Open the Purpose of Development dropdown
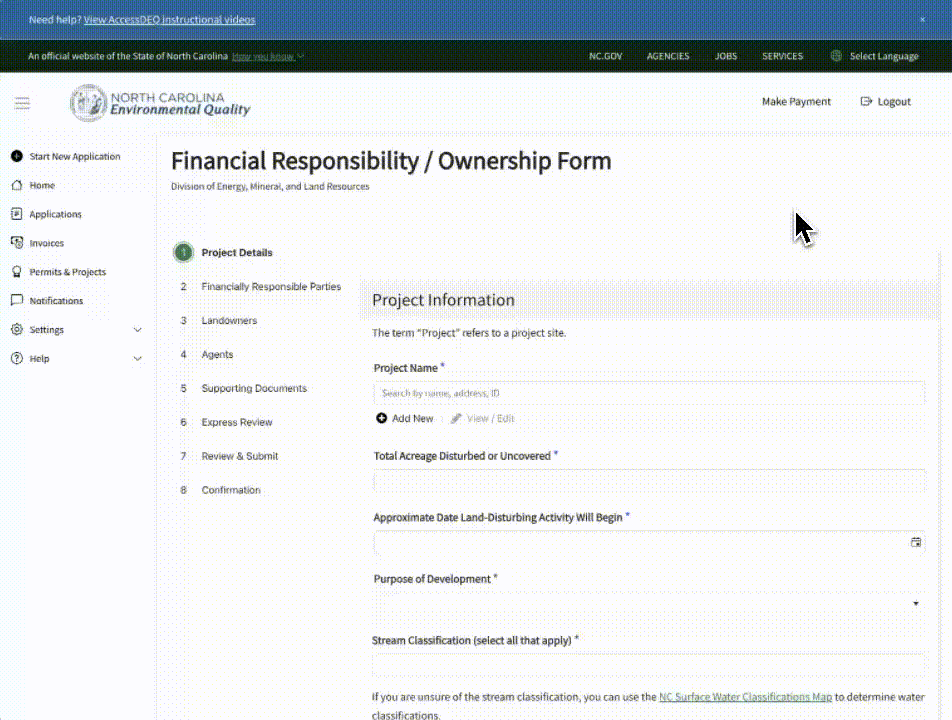The image size is (952, 720). (x=648, y=604)
